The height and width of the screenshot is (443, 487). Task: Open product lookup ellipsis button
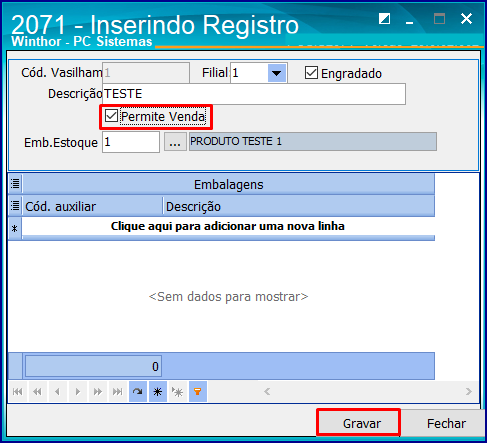pos(175,142)
